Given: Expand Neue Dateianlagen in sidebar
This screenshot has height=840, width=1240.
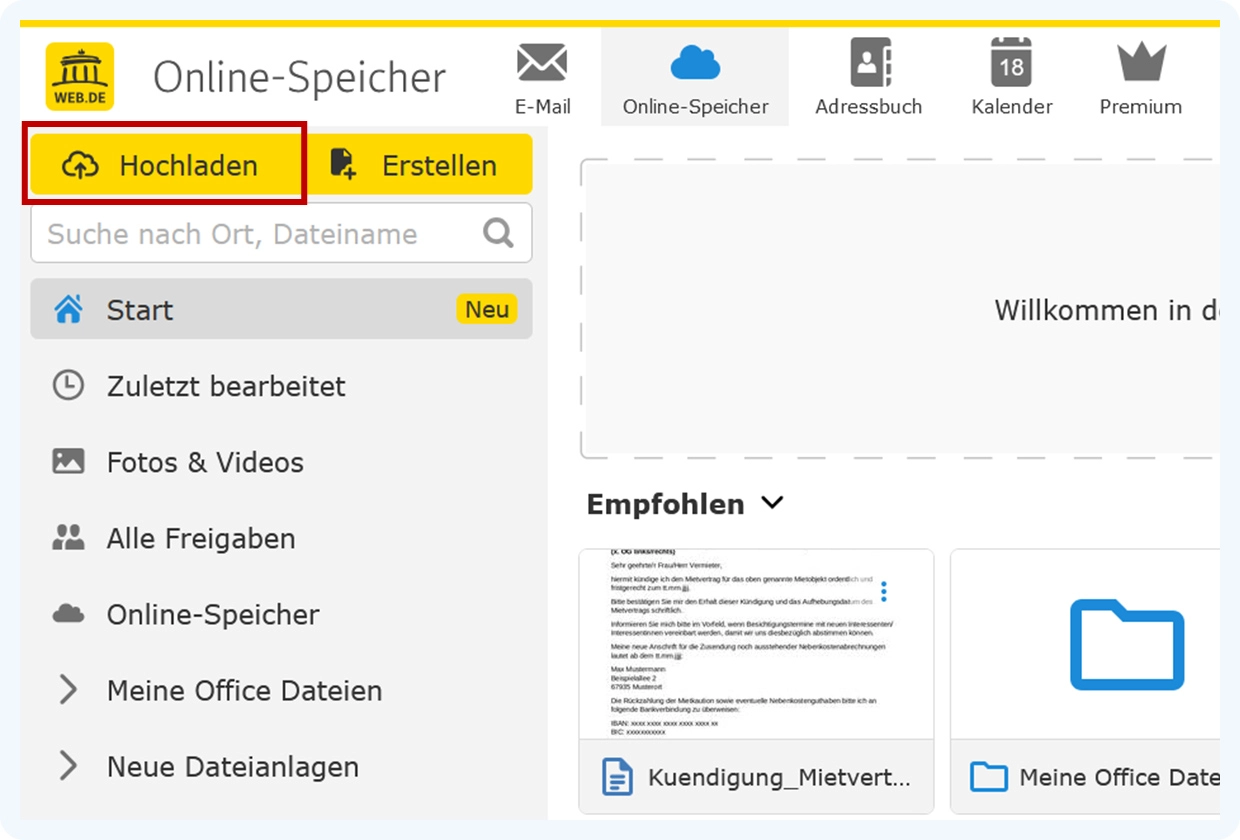Looking at the screenshot, I should tap(69, 766).
